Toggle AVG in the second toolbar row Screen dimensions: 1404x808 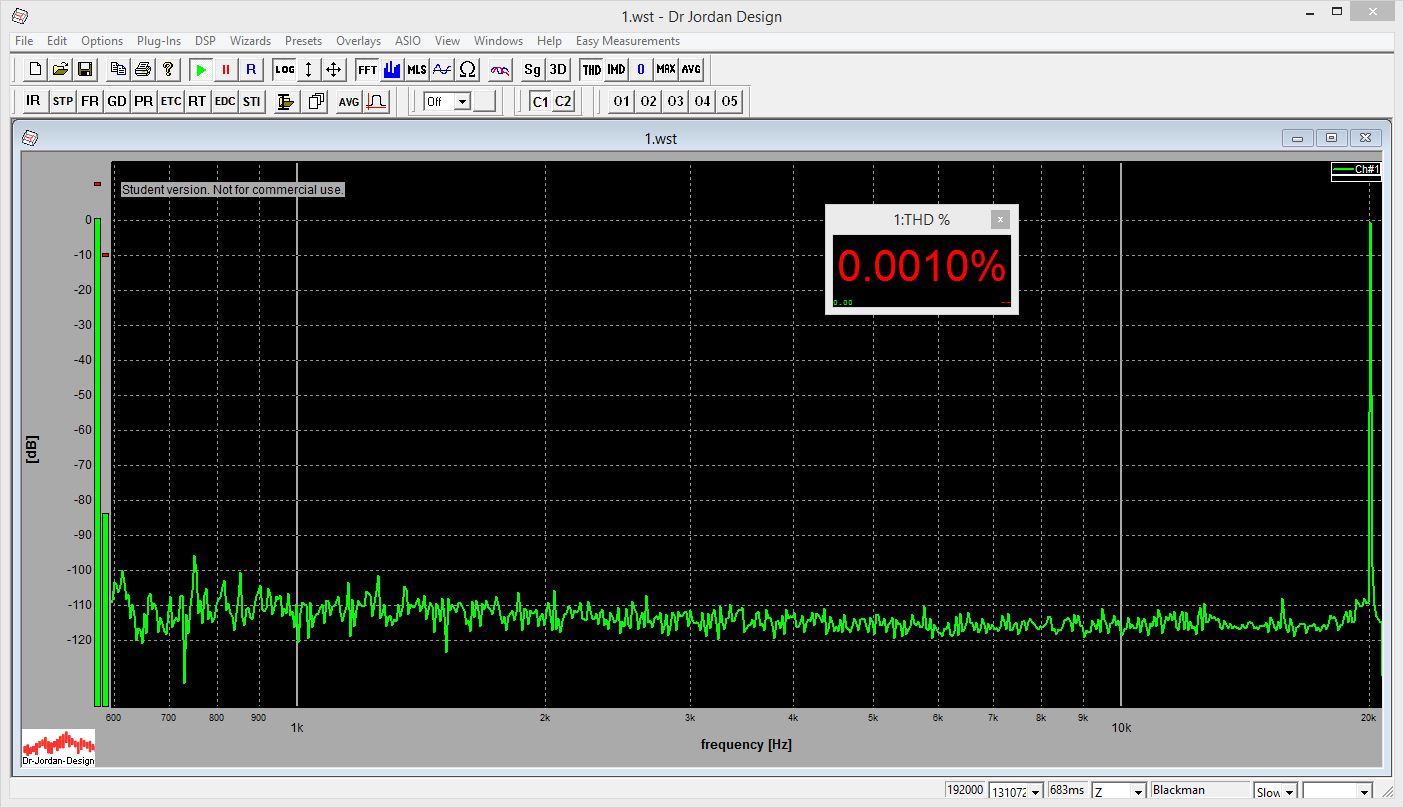pos(349,101)
